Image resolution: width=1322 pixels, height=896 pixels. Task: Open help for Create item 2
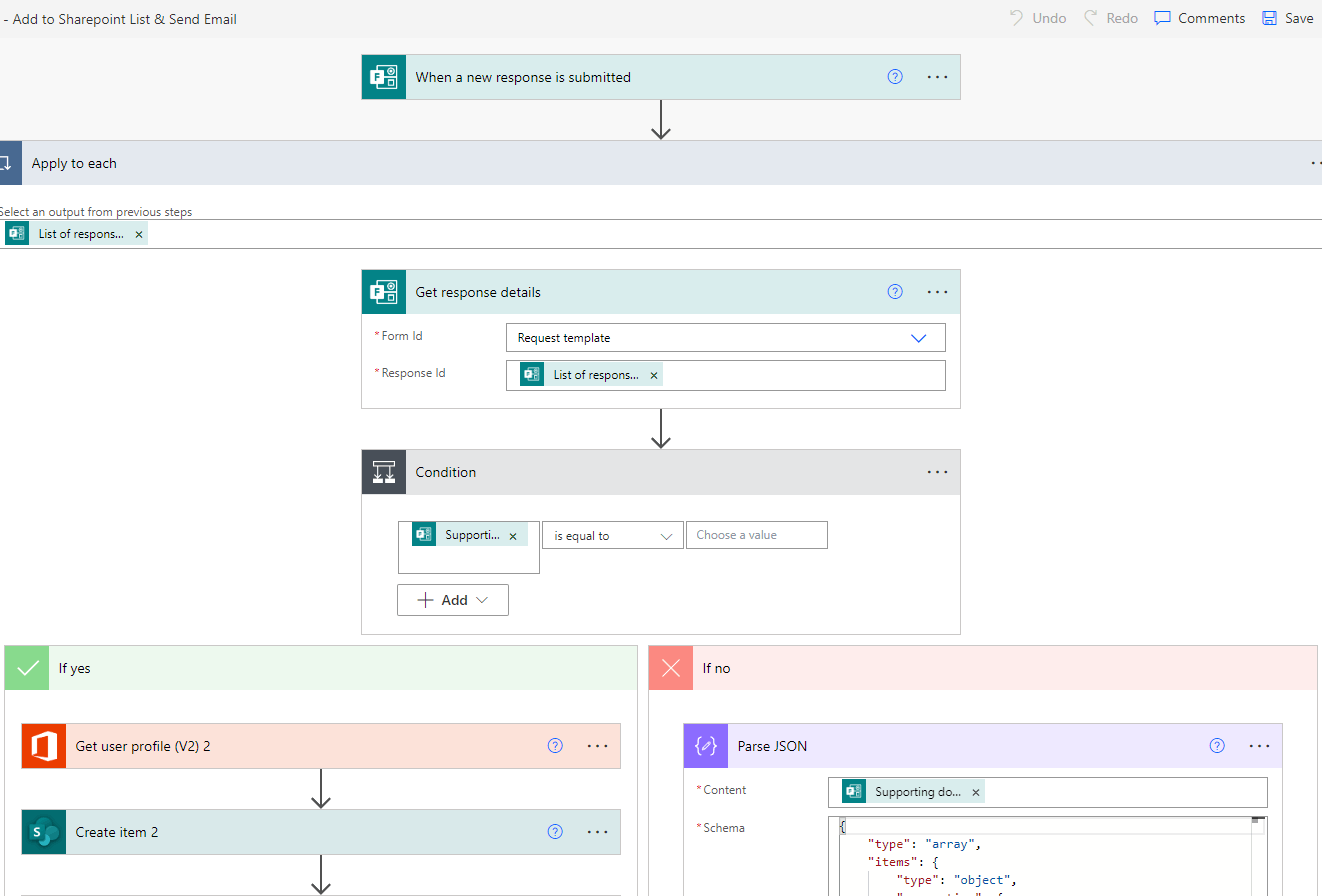coord(555,832)
